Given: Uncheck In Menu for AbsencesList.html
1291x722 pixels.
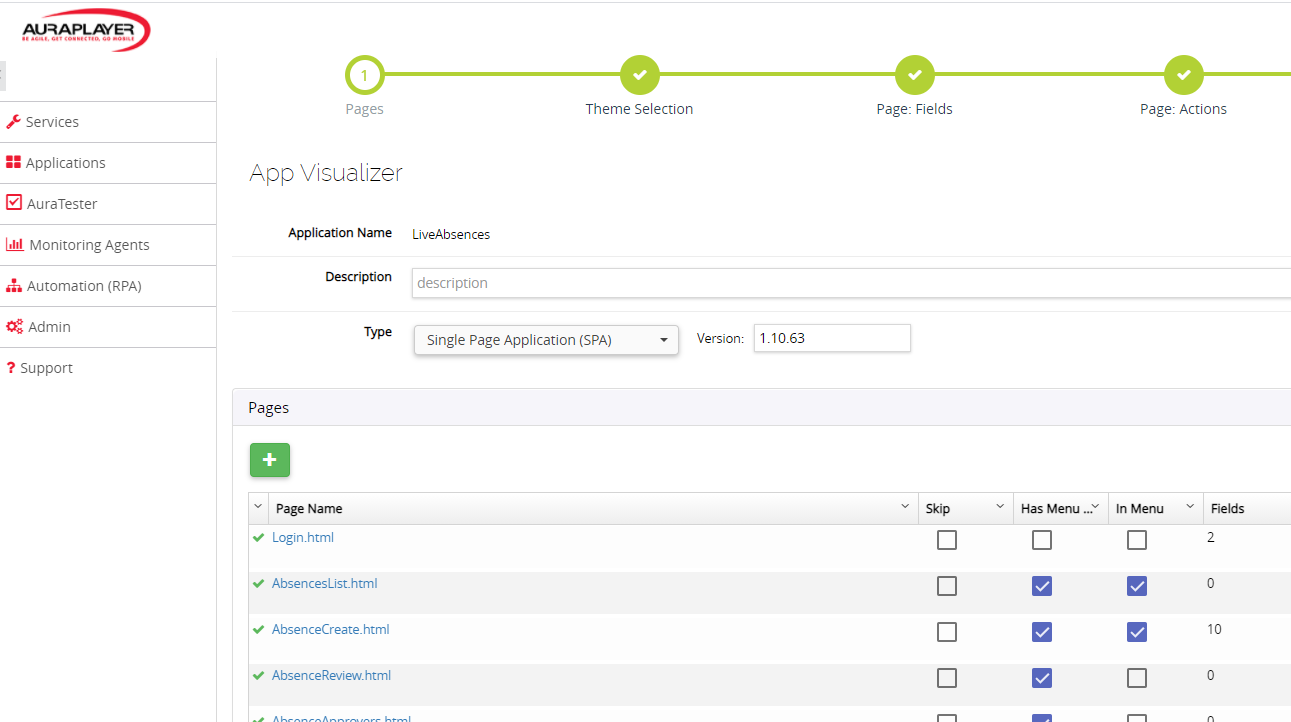Looking at the screenshot, I should click(1137, 586).
